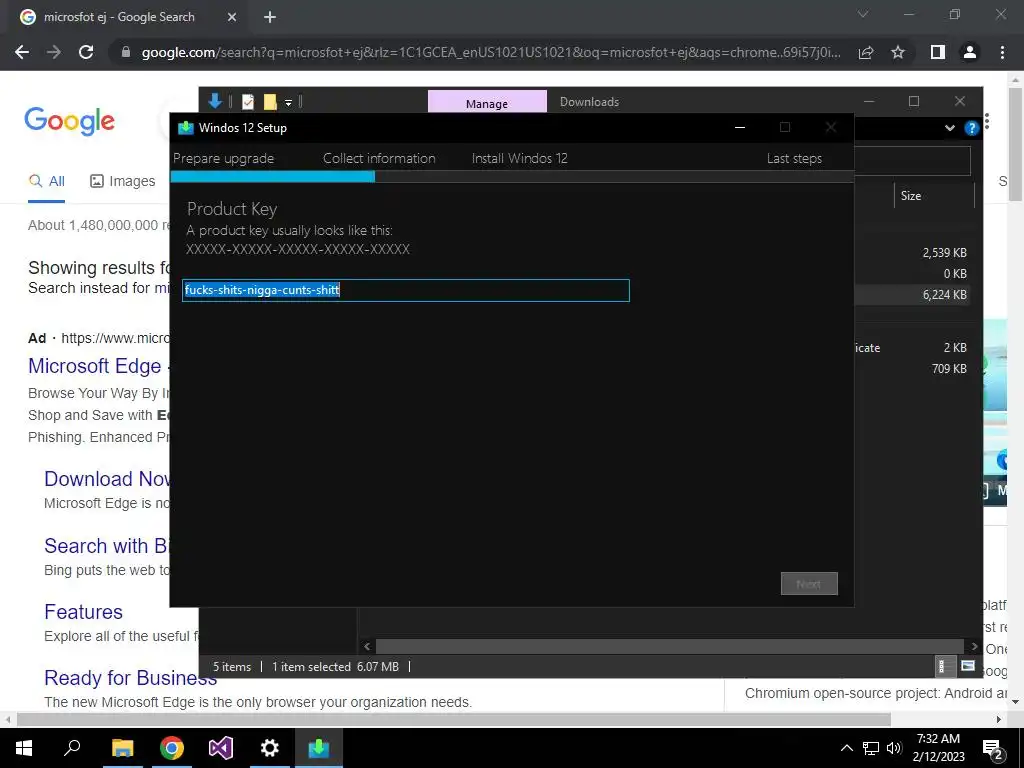Minimize the Windos 12 Setup window
Screen dimensions: 1024x768
click(740, 127)
